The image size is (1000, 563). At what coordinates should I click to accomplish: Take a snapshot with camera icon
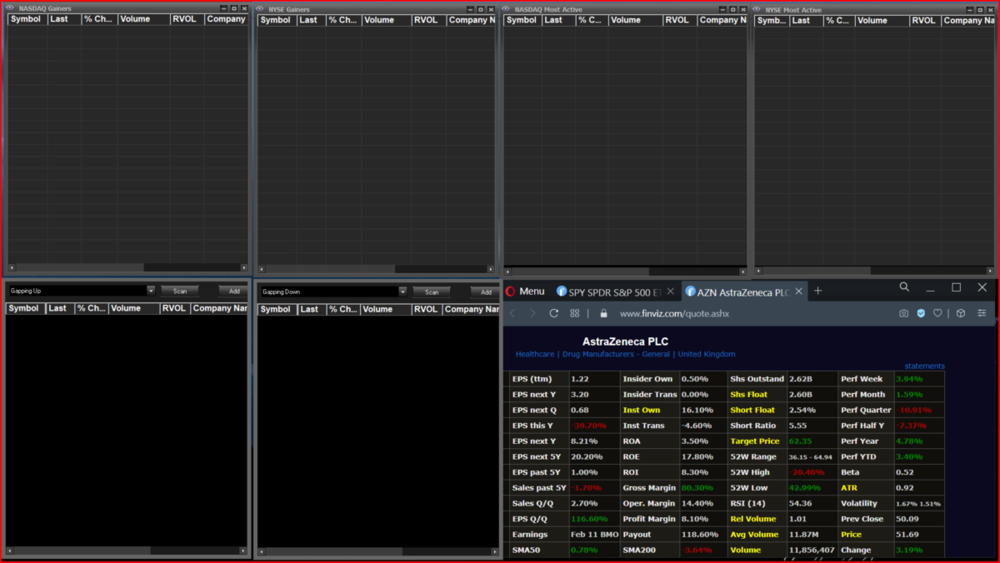[904, 313]
